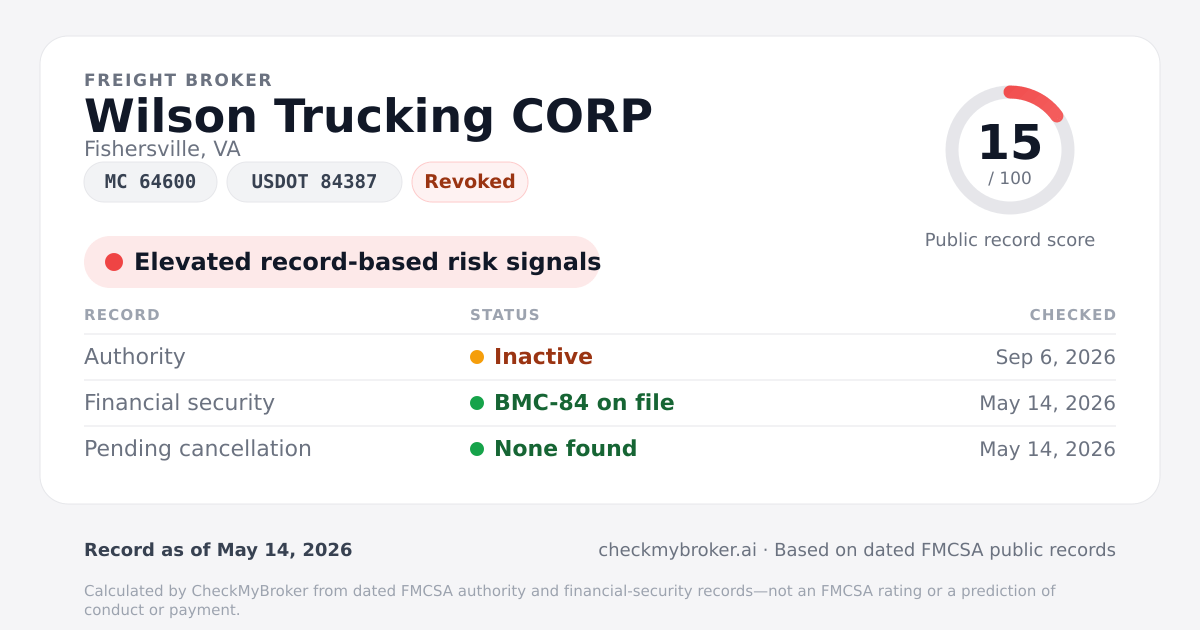Click the Elevated record-based risk signals banner
1200x630 pixels.
(x=342, y=262)
